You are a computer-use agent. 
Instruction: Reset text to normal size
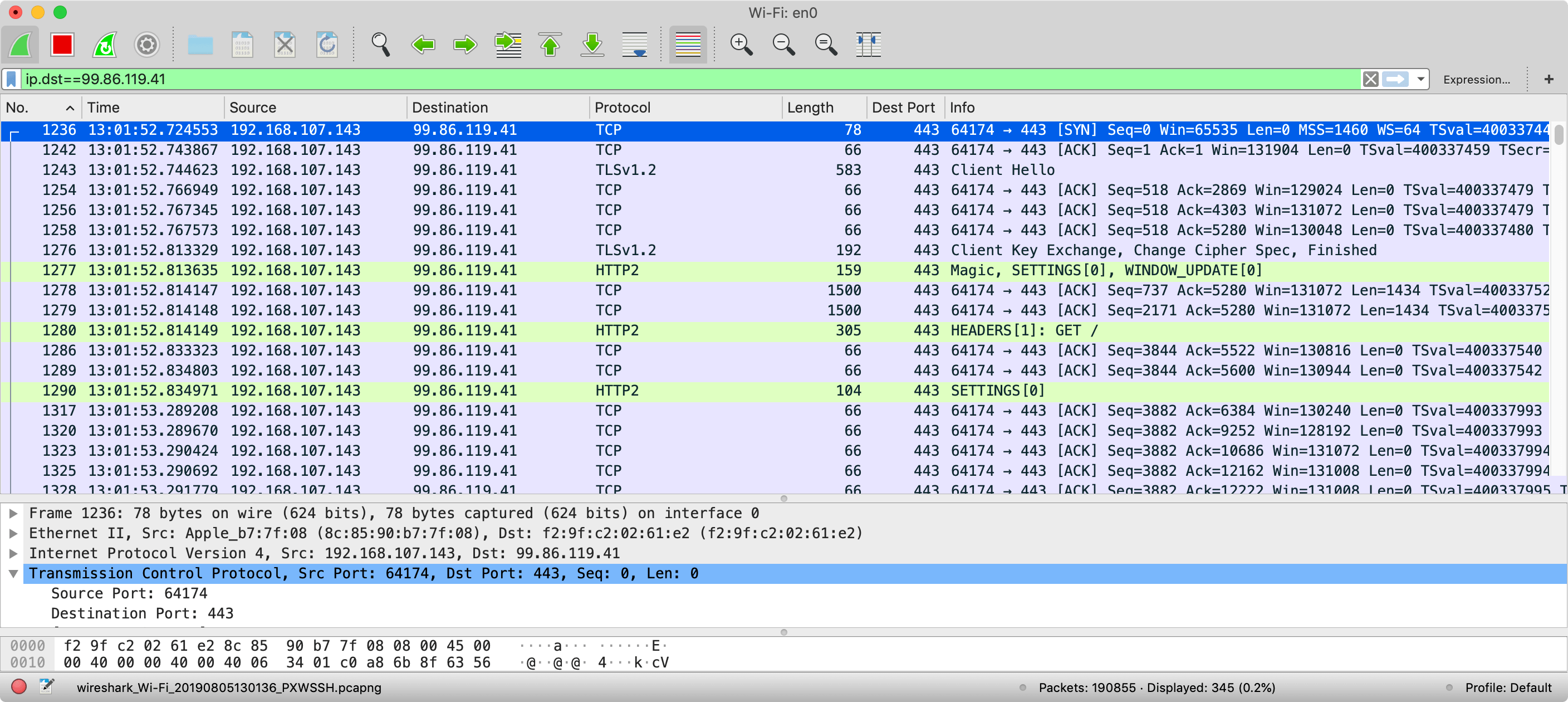[825, 45]
